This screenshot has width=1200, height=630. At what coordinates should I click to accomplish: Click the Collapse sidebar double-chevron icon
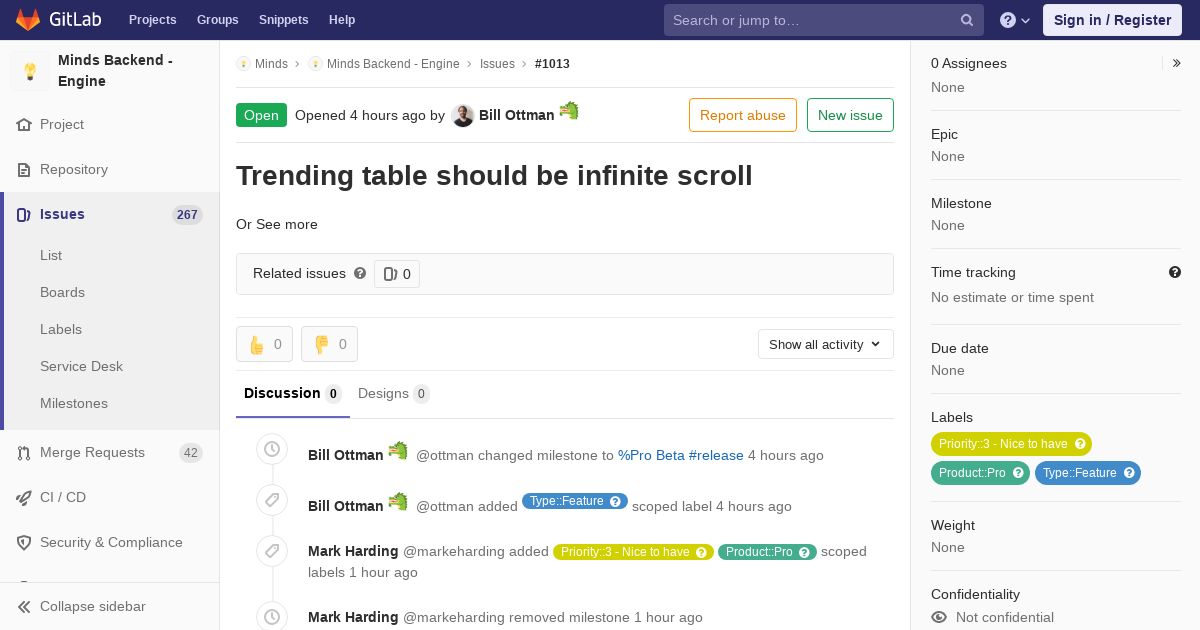click(24, 607)
